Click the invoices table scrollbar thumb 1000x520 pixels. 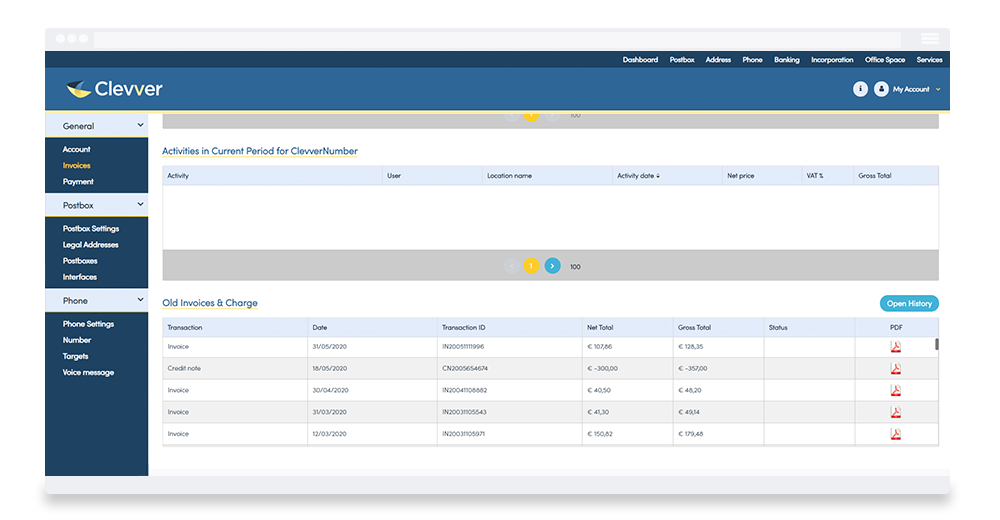click(936, 344)
